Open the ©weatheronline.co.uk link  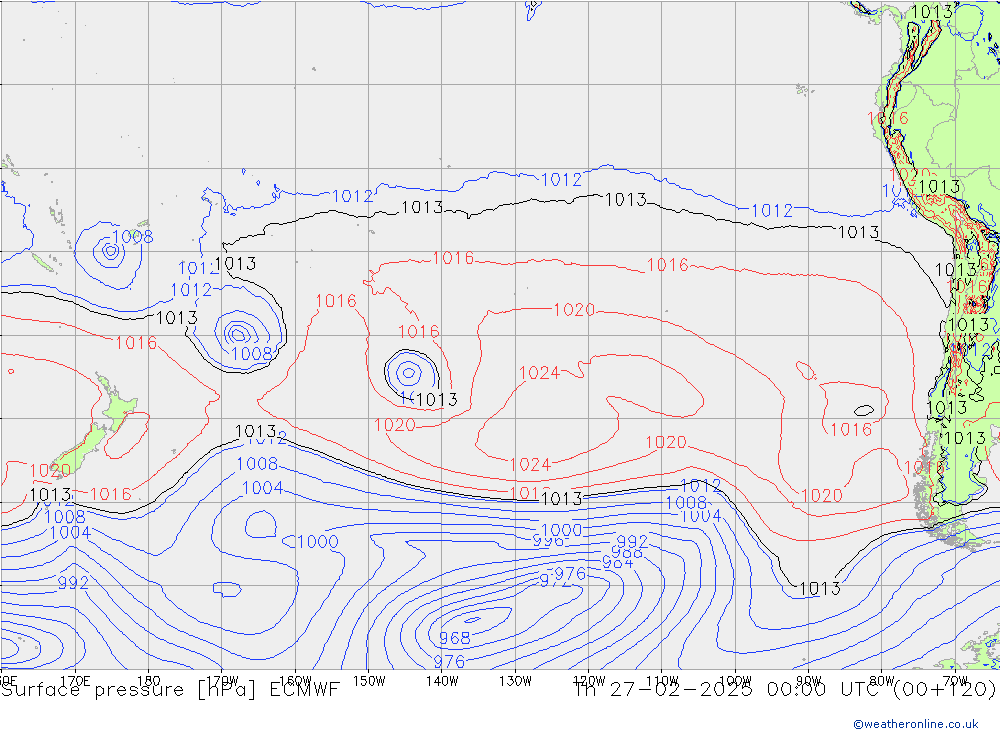(916, 724)
